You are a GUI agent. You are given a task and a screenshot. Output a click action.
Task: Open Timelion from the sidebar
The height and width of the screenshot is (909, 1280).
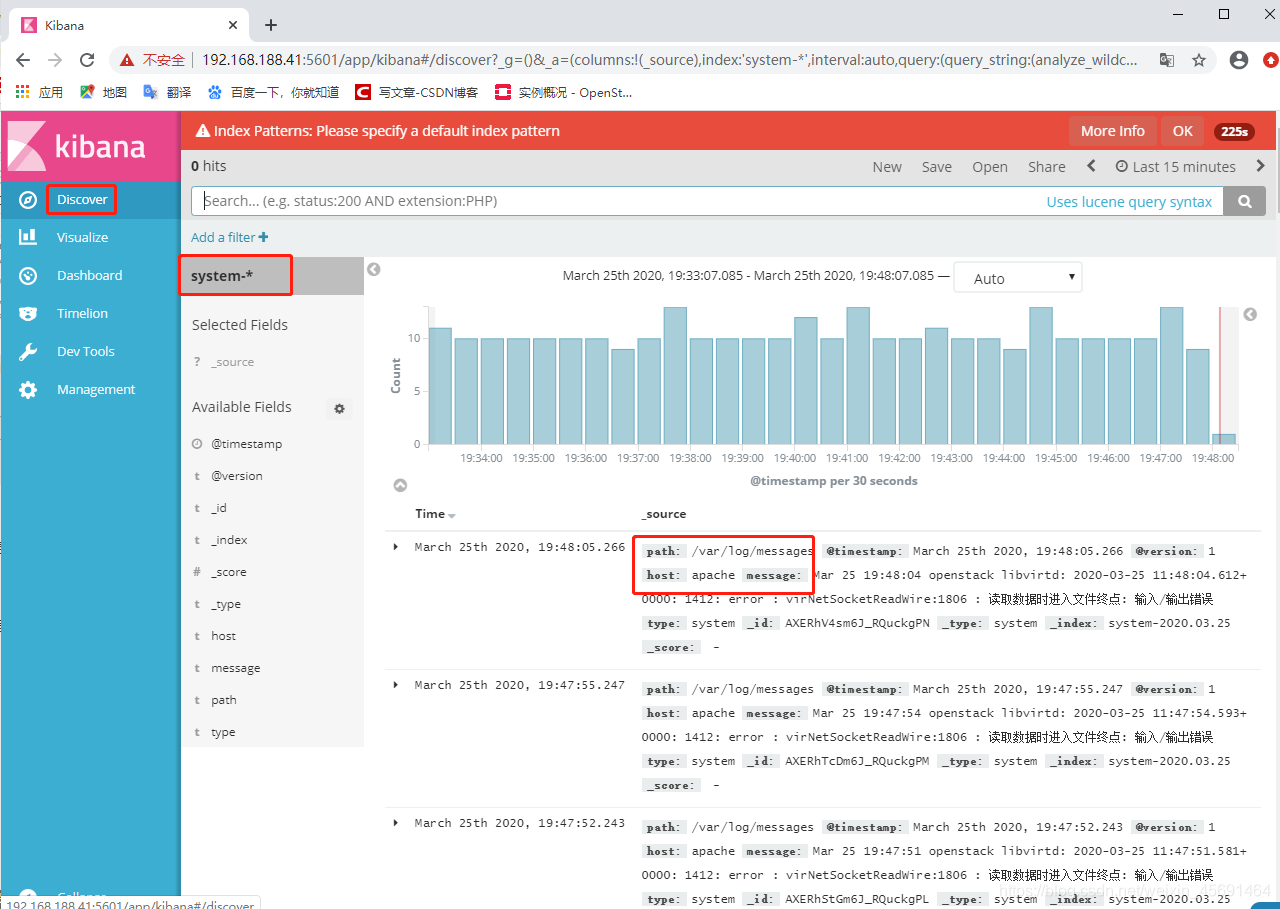[x=82, y=314]
